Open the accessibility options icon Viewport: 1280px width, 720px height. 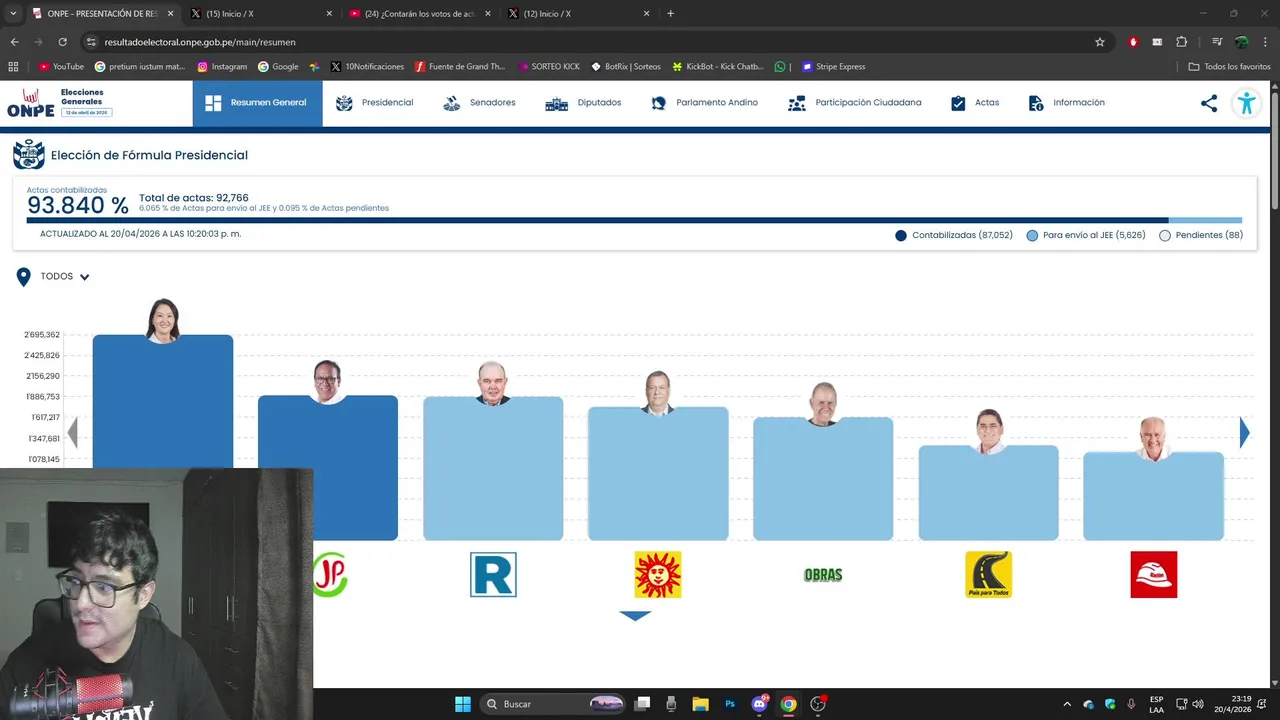[x=1246, y=103]
